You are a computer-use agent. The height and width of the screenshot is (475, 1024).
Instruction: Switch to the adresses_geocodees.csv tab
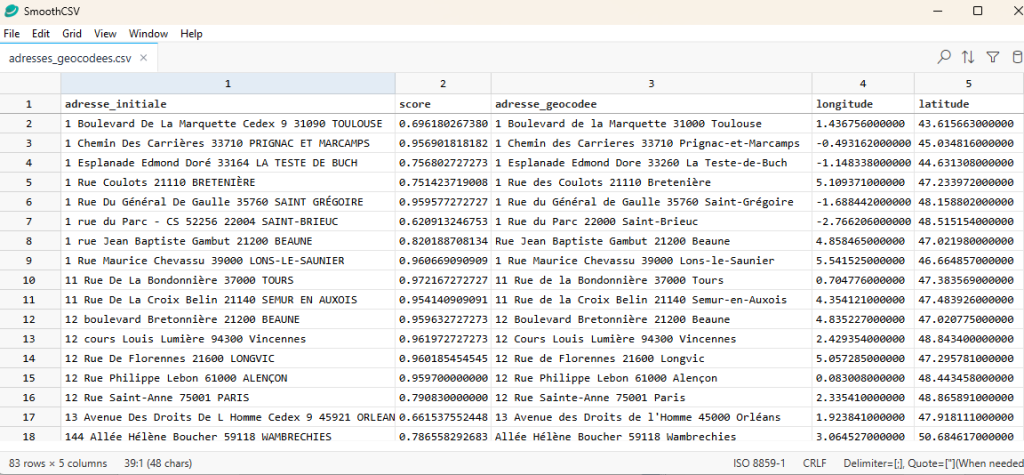point(70,58)
